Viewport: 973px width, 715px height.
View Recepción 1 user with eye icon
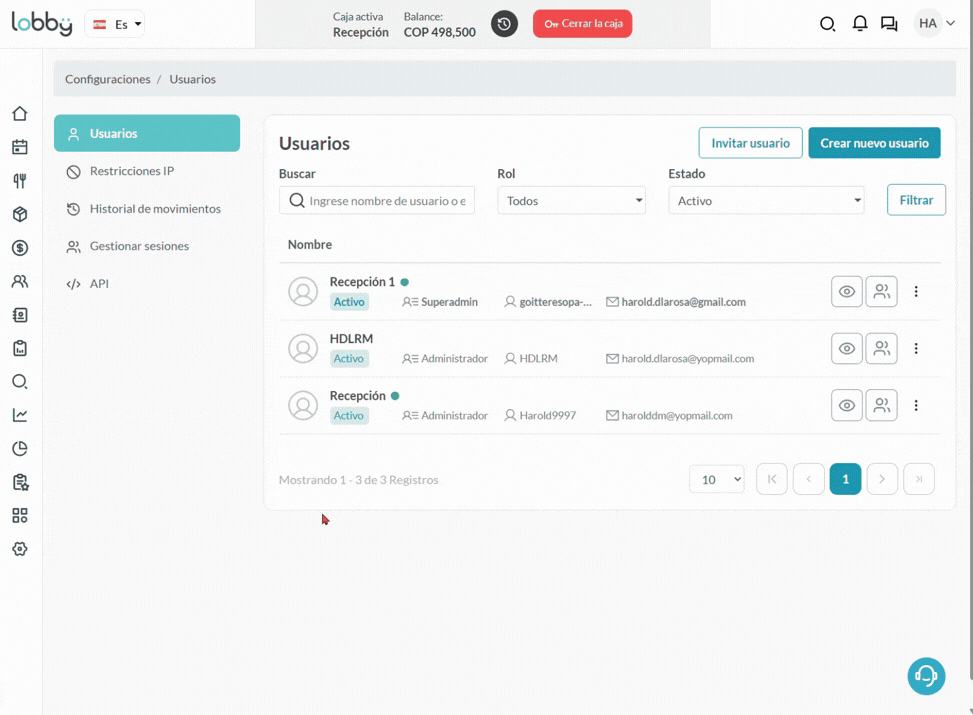846,292
